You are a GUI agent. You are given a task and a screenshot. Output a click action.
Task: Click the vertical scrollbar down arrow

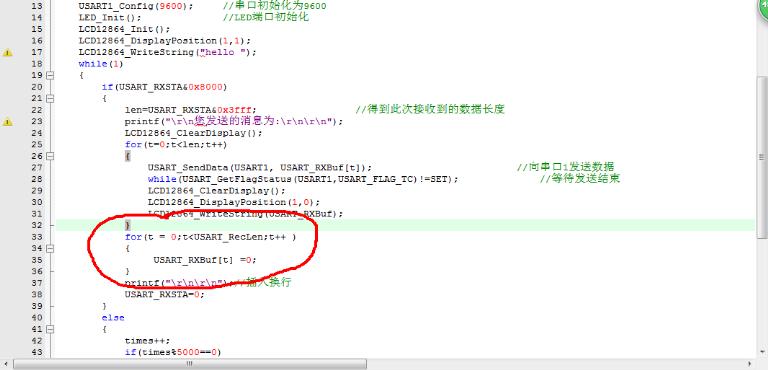[x=762, y=351]
